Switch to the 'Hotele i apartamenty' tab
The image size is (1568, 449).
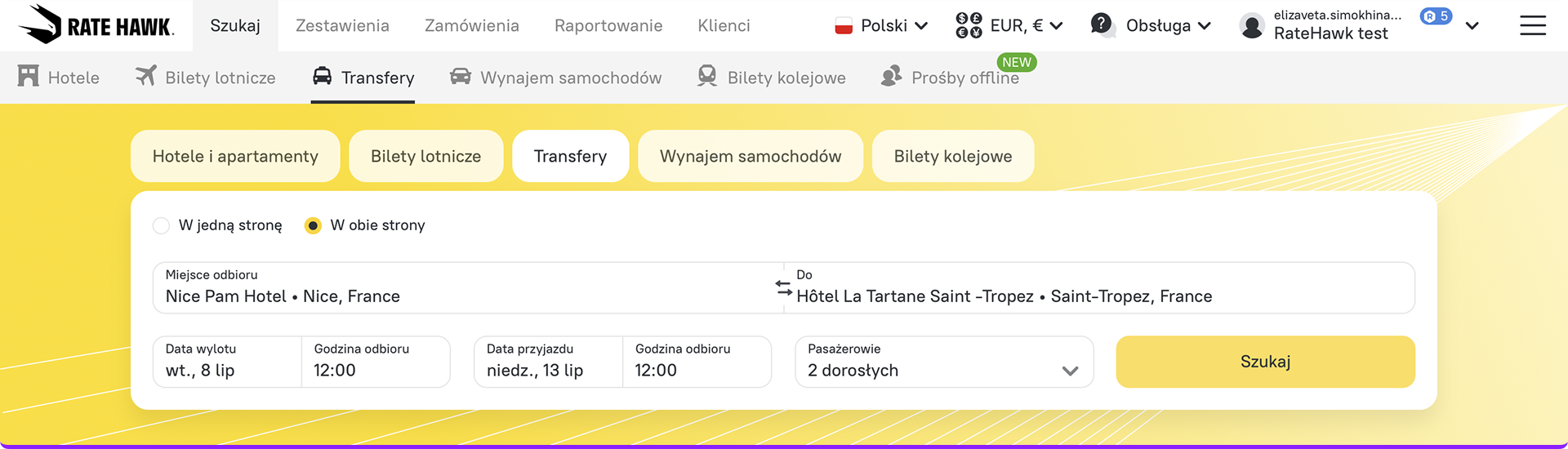click(235, 156)
